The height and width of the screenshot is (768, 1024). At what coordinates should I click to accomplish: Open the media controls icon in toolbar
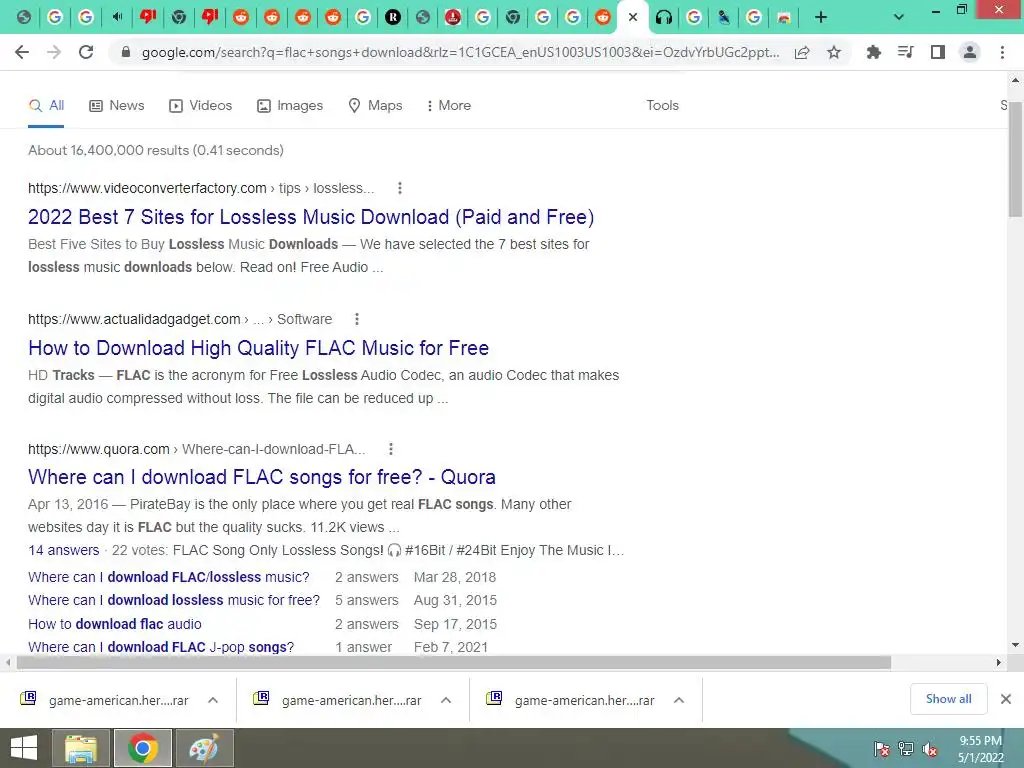(x=906, y=52)
